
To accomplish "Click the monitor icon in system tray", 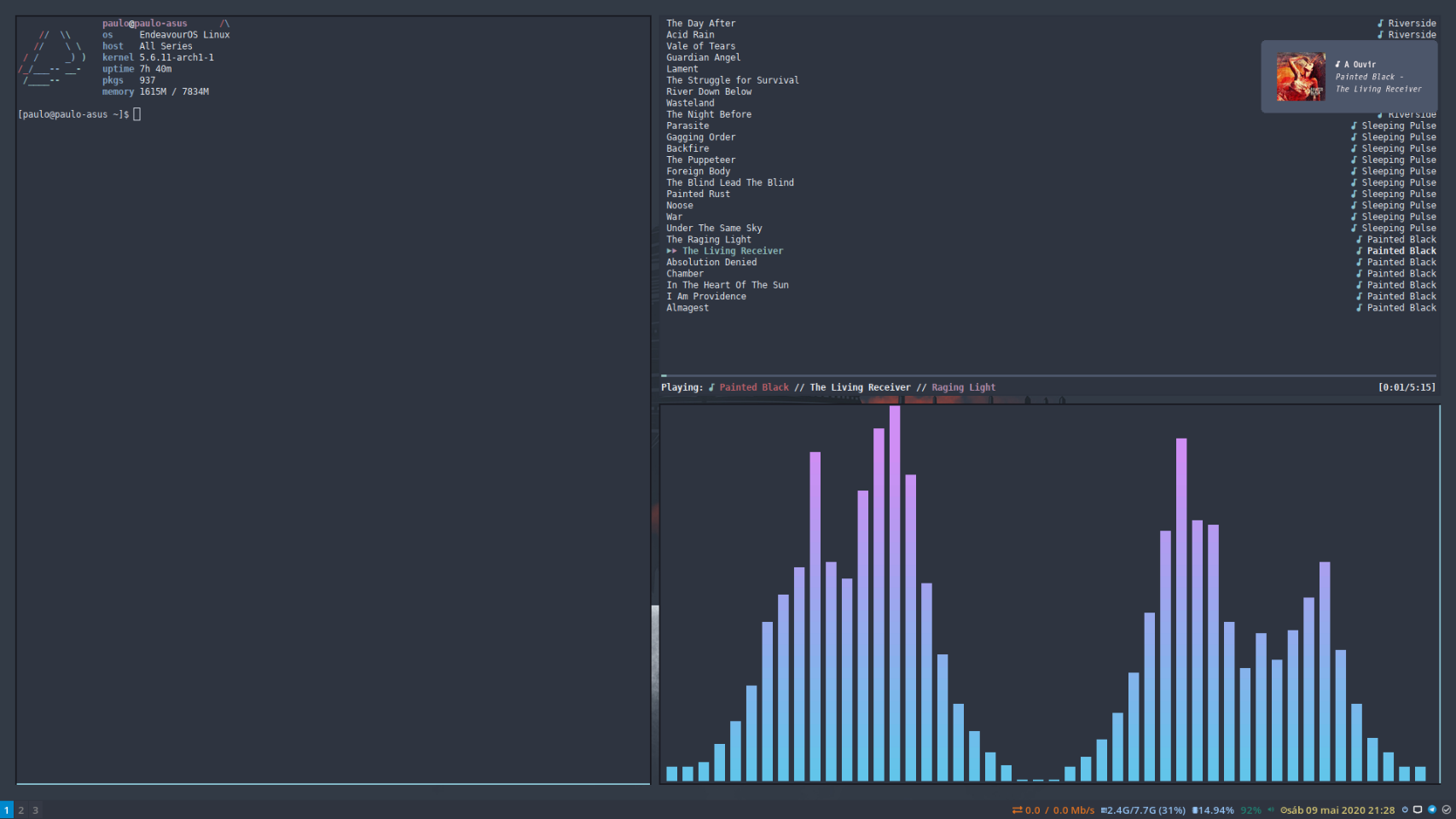I will 1418,810.
